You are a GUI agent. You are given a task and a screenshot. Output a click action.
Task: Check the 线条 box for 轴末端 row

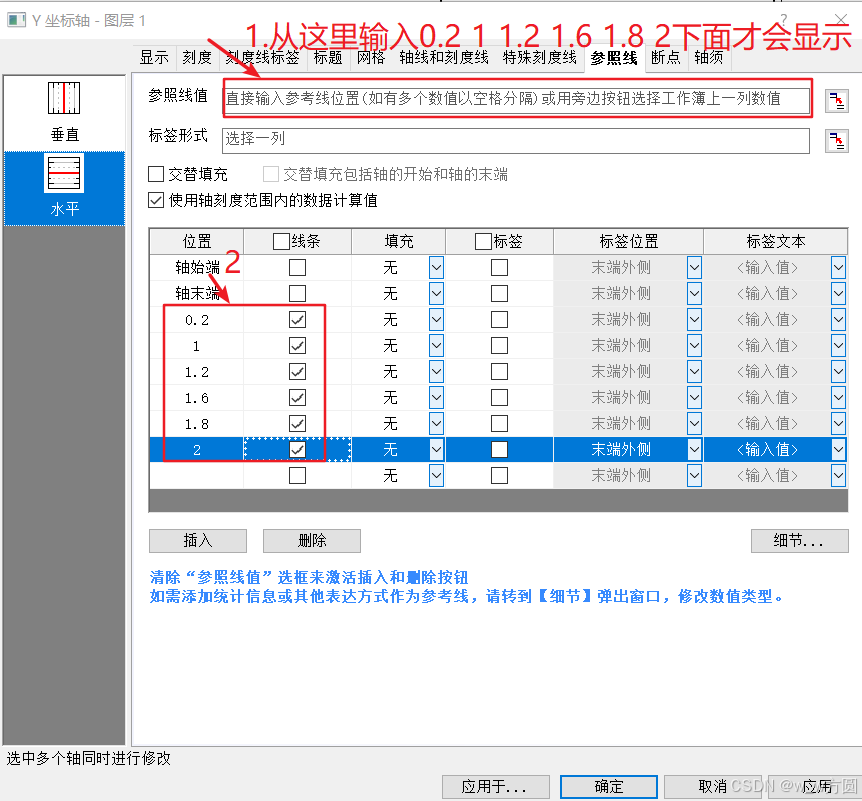coord(297,294)
